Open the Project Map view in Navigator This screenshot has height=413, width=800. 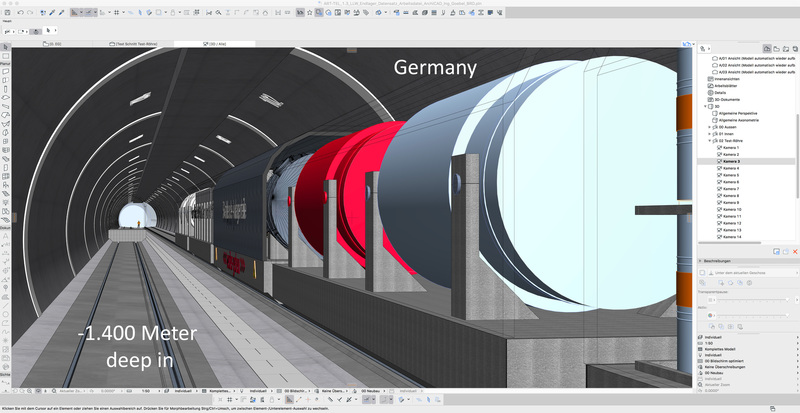point(765,48)
